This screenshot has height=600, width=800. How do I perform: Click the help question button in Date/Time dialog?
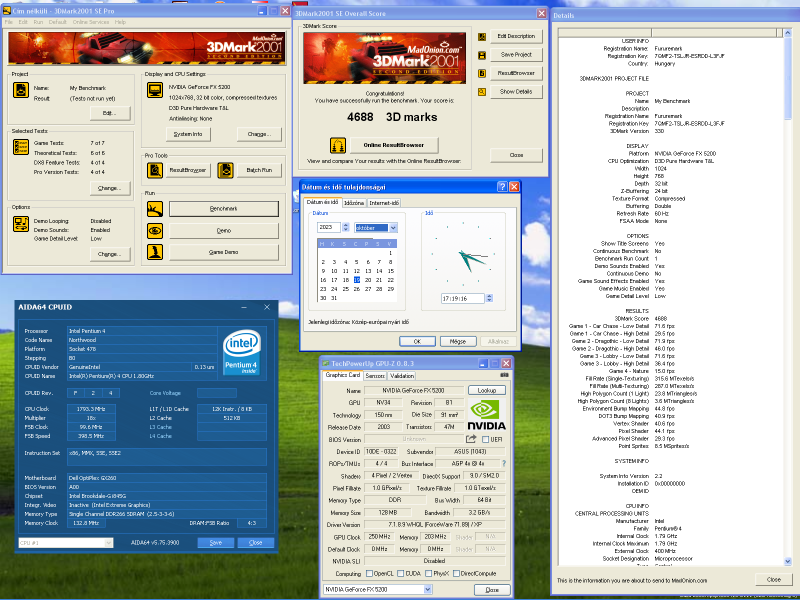(502, 187)
